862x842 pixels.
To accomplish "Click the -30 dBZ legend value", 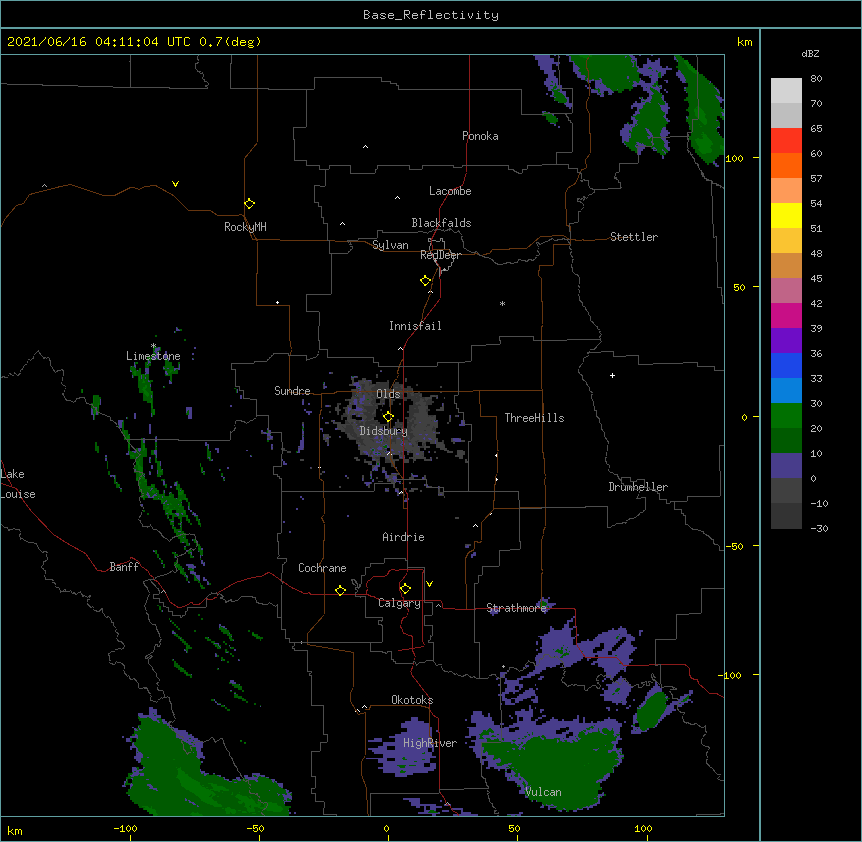I will tap(819, 528).
